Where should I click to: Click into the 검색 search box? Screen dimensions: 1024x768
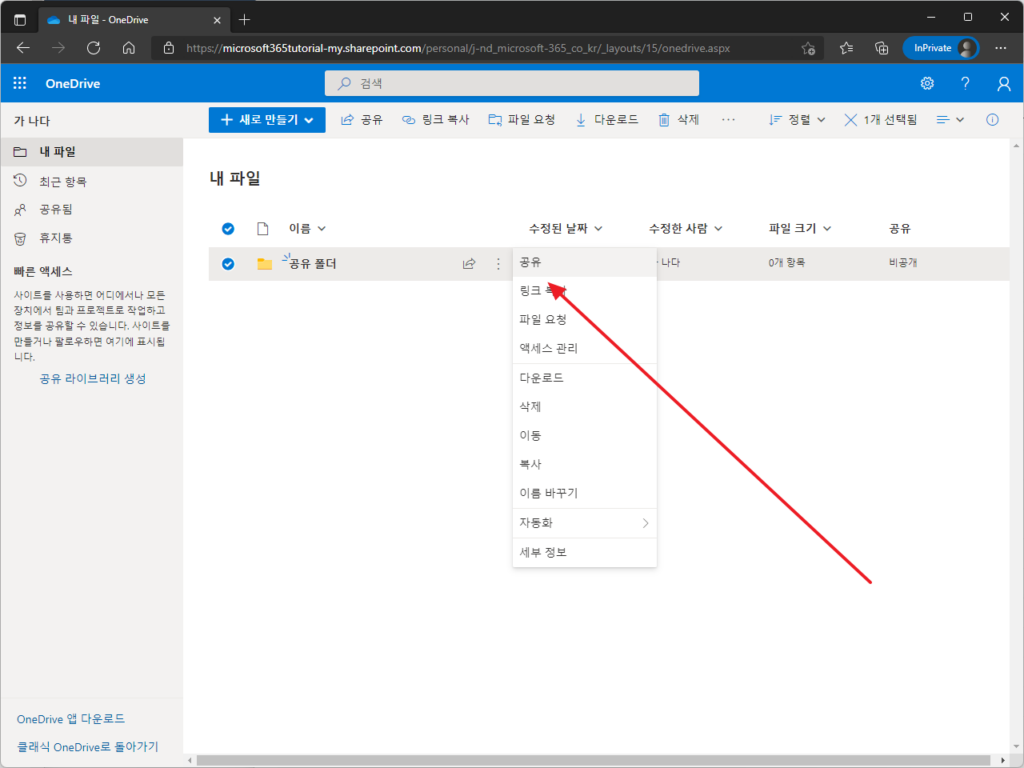click(x=512, y=83)
